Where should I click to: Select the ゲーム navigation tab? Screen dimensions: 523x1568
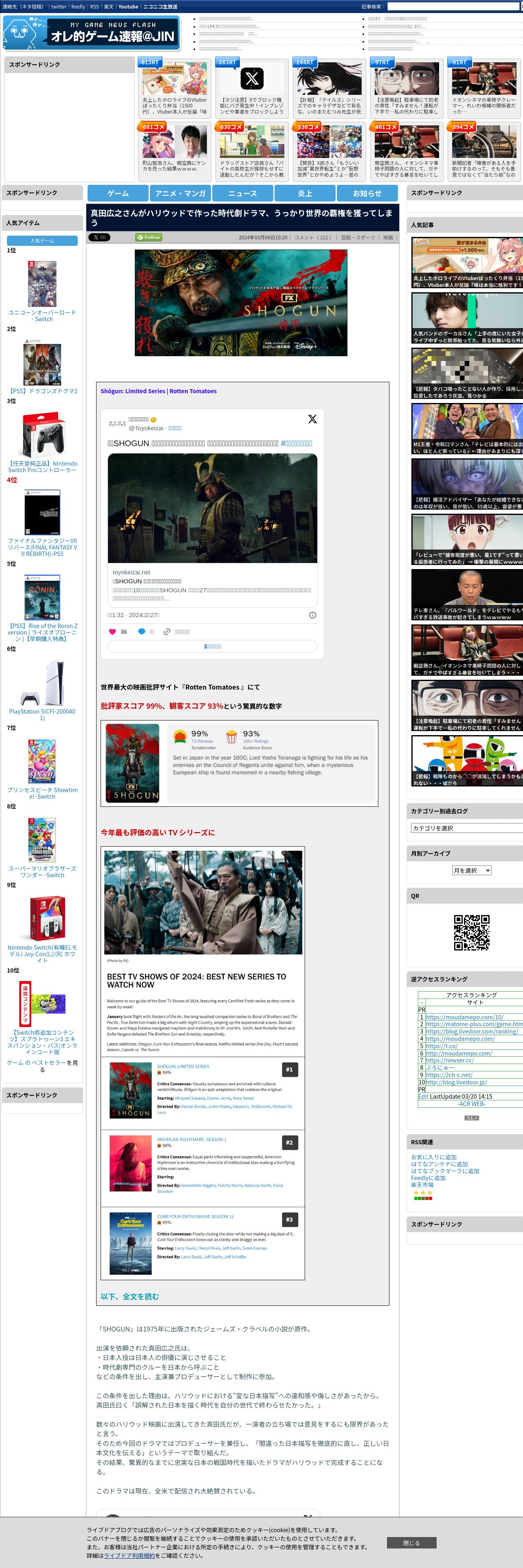point(118,193)
